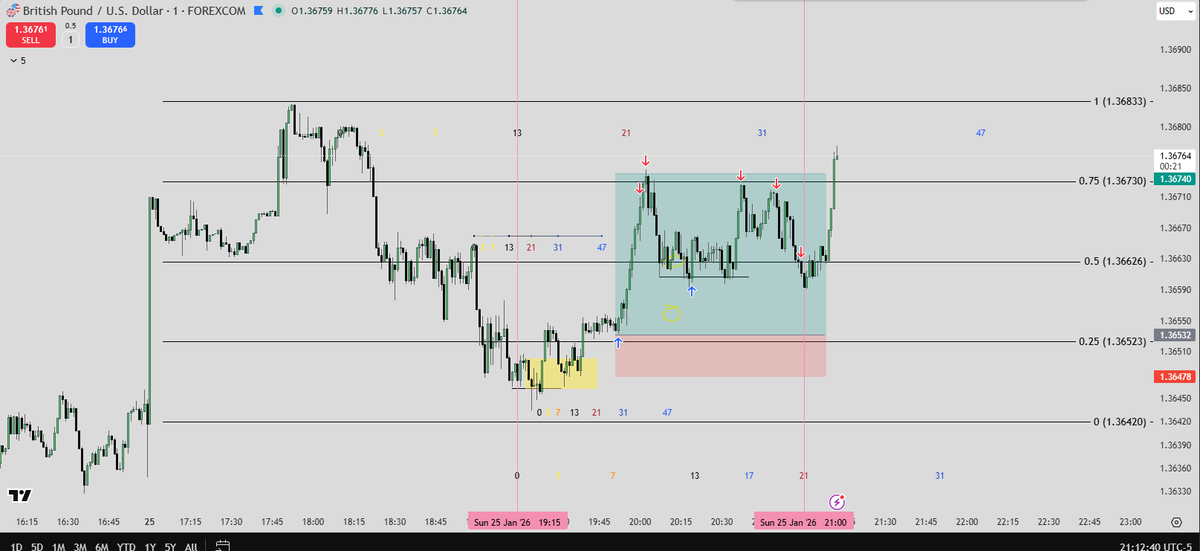Select the 1M time range
This screenshot has height=551, width=1200.
click(59, 546)
